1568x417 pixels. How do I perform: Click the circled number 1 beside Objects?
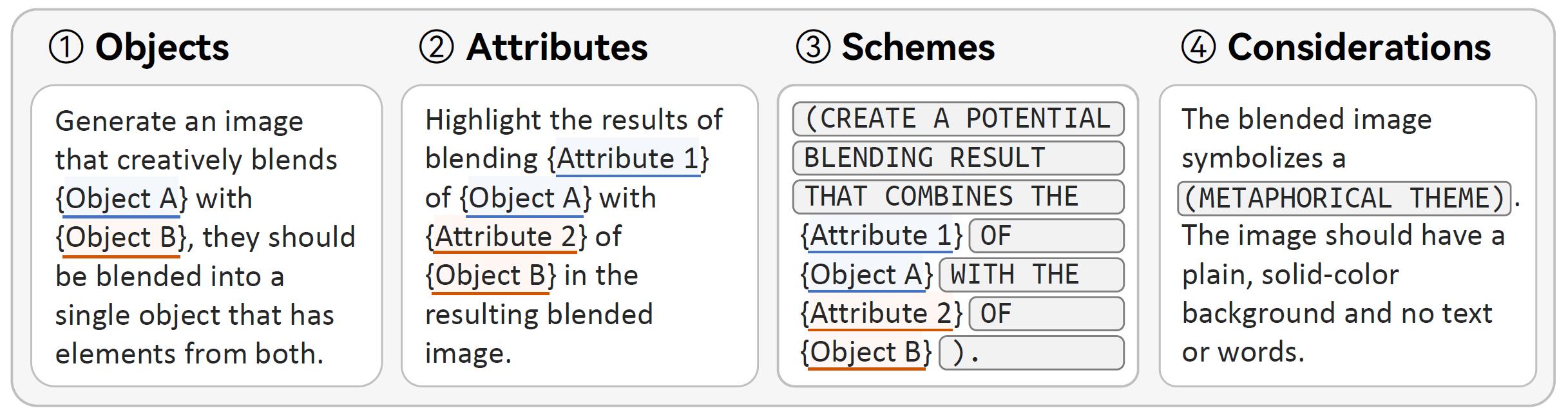66,48
